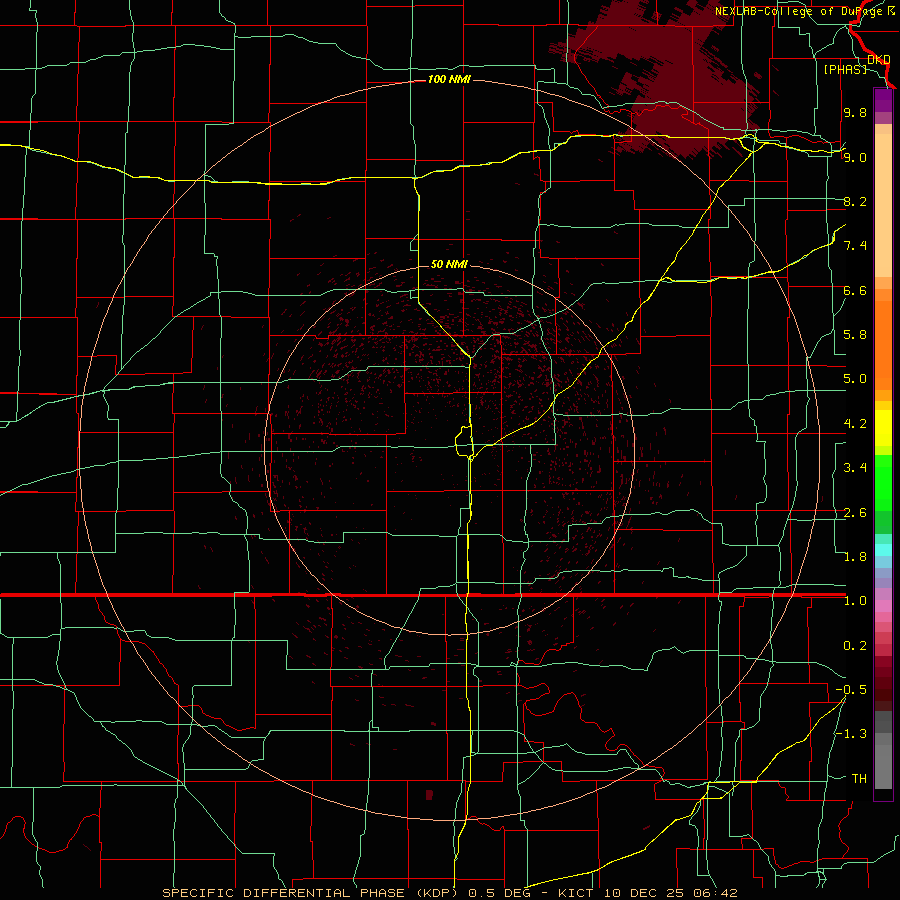
Task: Click the yellow segment of the color bar
Action: (883, 428)
